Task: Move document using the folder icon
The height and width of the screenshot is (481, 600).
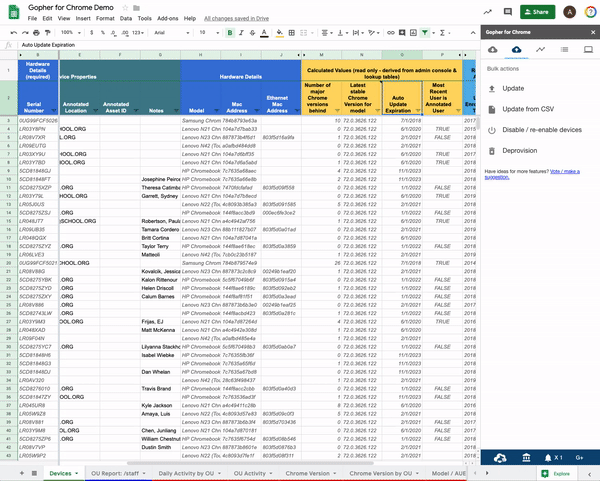Action: click(136, 8)
